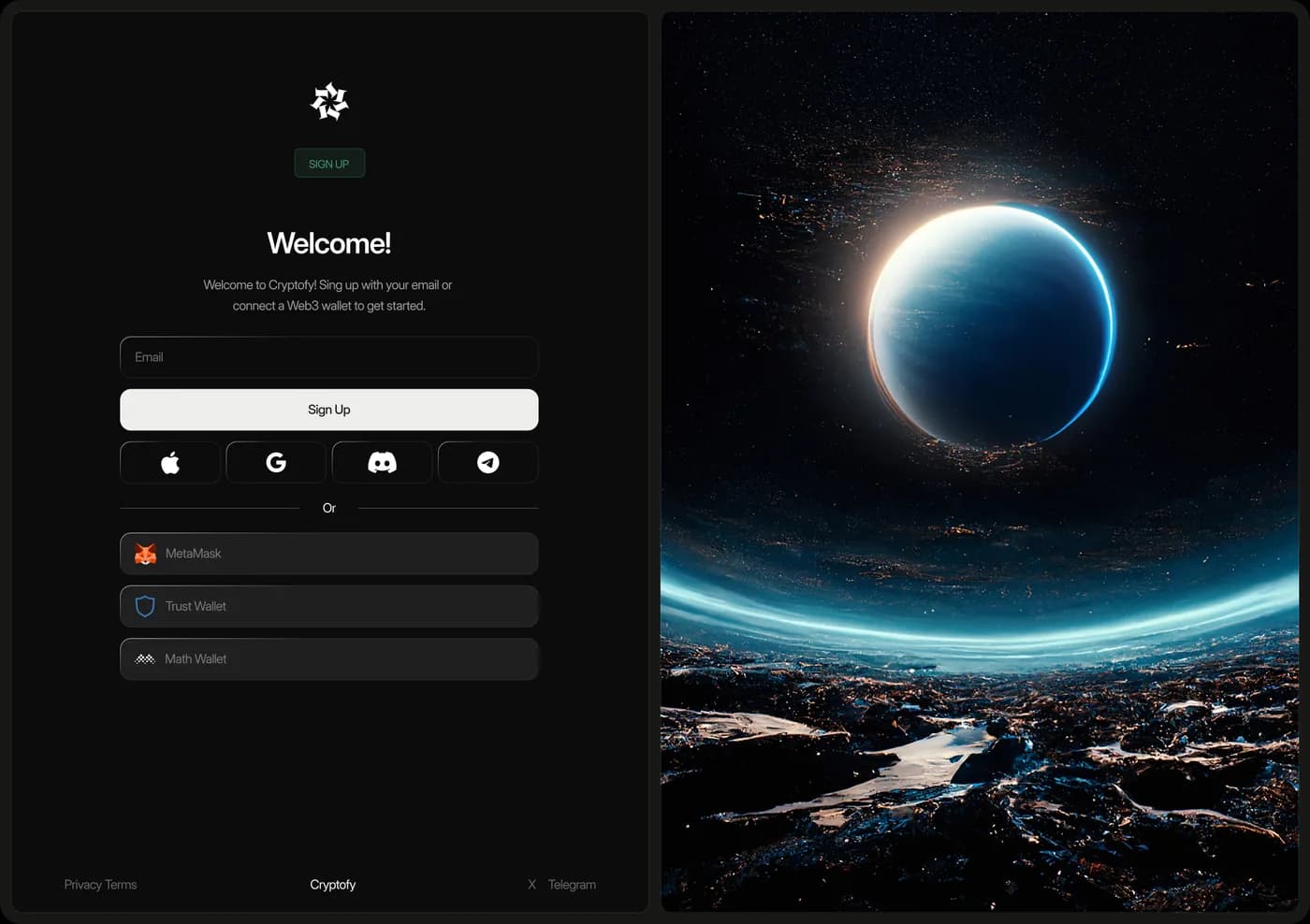Select the Math Wallet option

329,658
